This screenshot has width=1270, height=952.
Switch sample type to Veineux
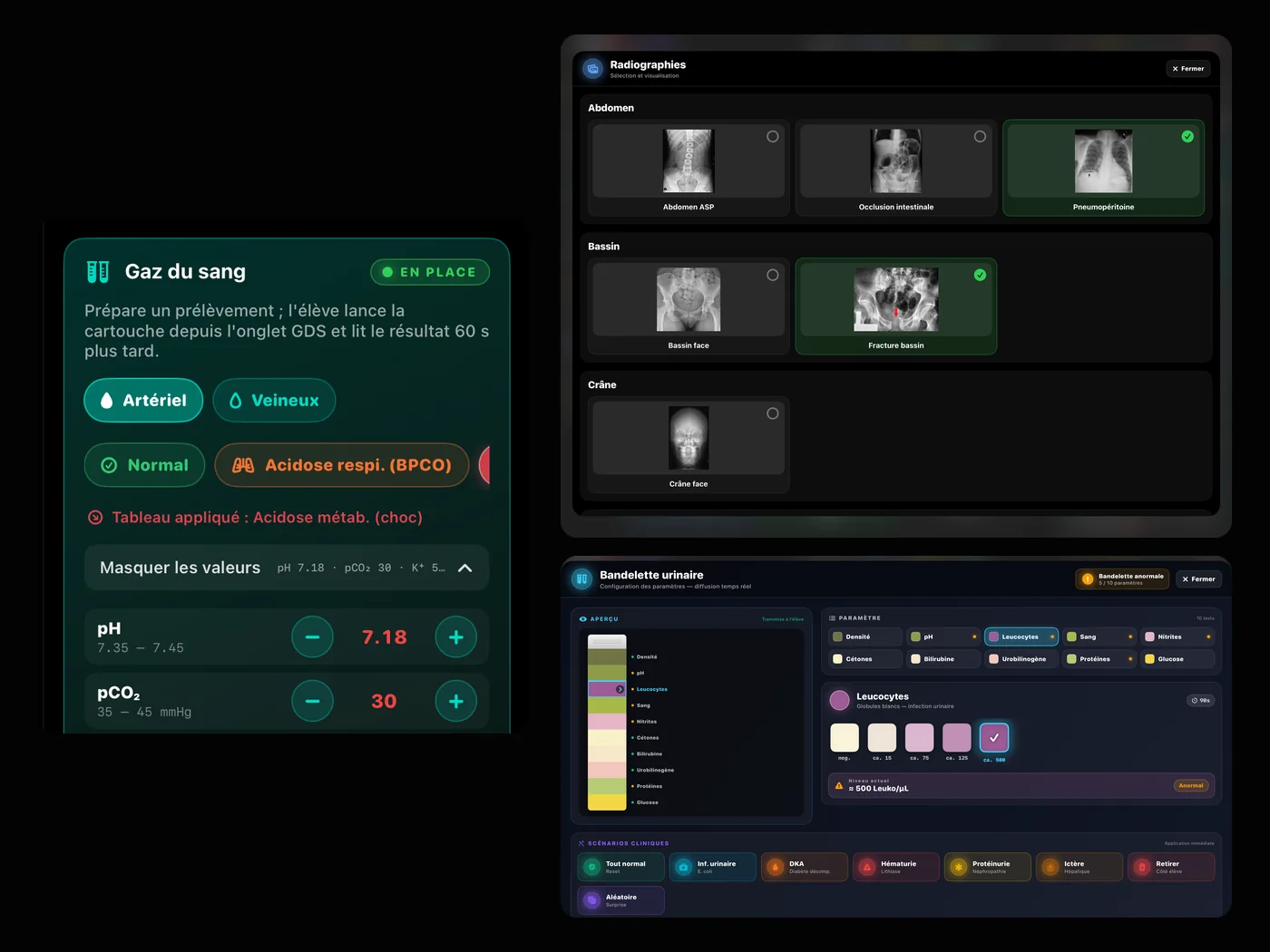point(274,401)
